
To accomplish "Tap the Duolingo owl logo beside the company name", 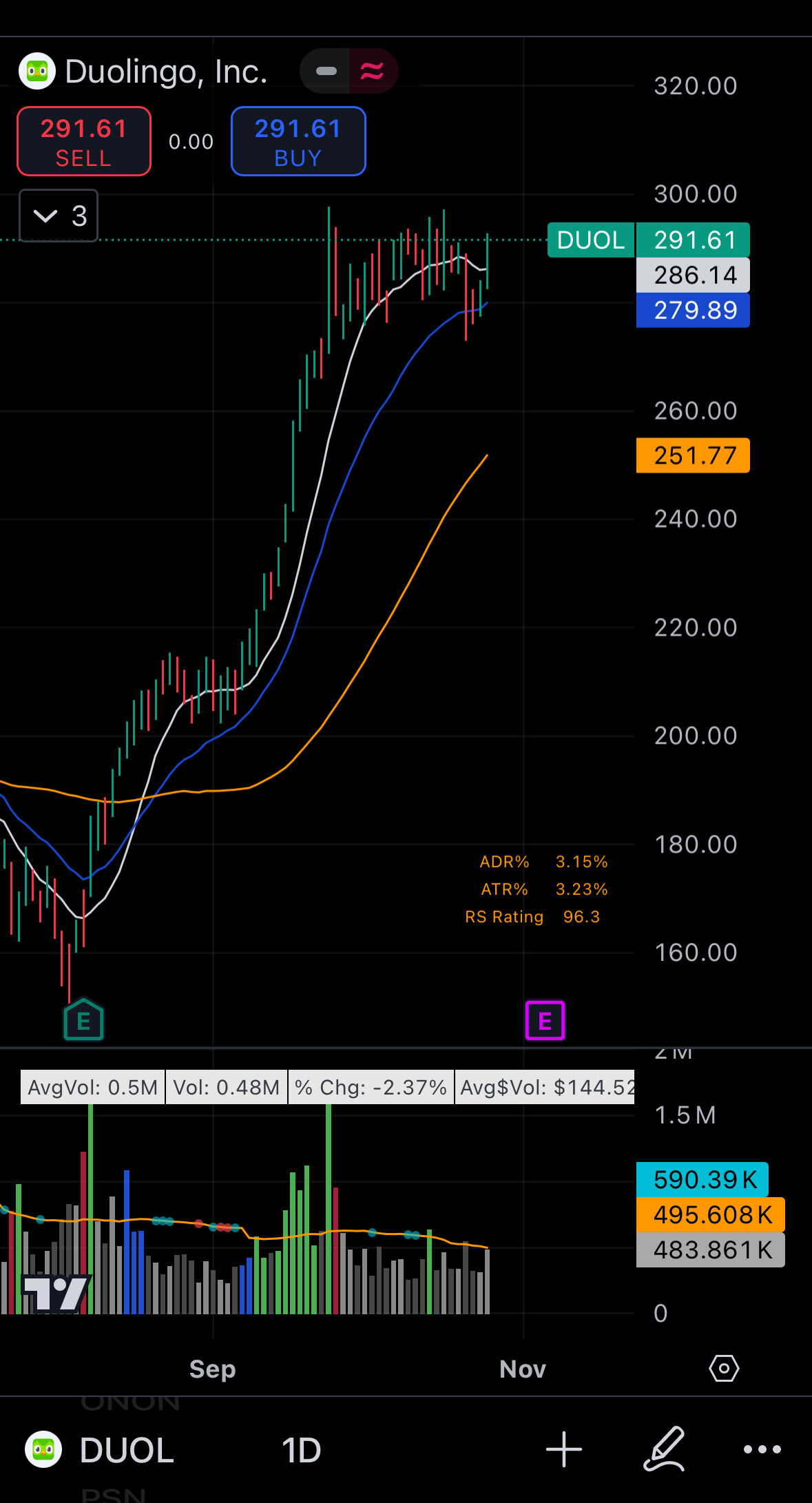I will (x=37, y=71).
